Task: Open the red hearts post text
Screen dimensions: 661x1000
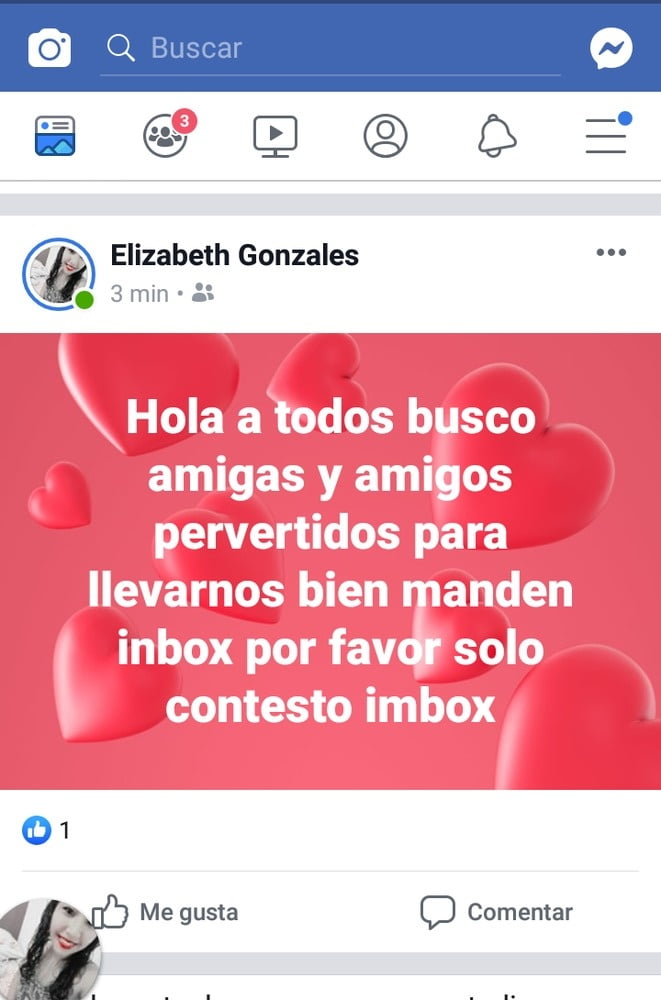Action: tap(330, 561)
